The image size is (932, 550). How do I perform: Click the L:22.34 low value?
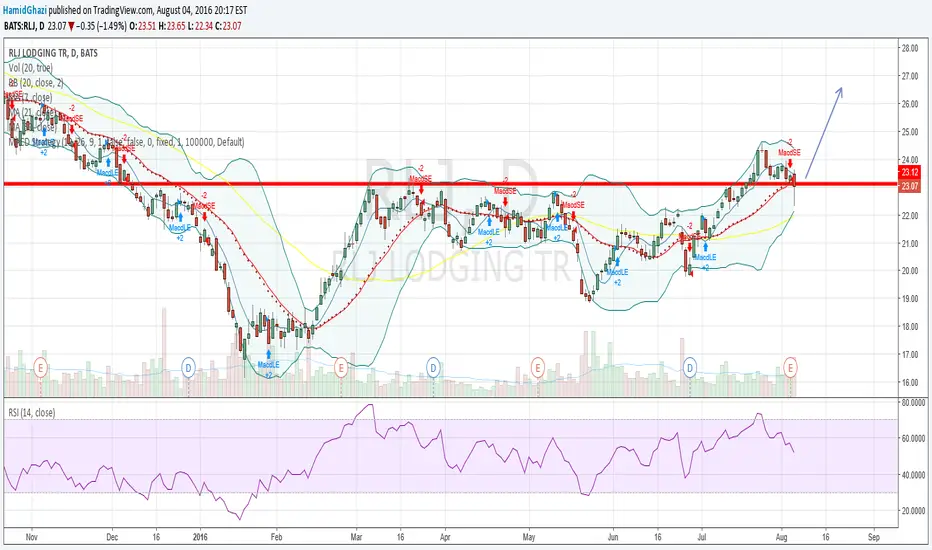[200, 26]
